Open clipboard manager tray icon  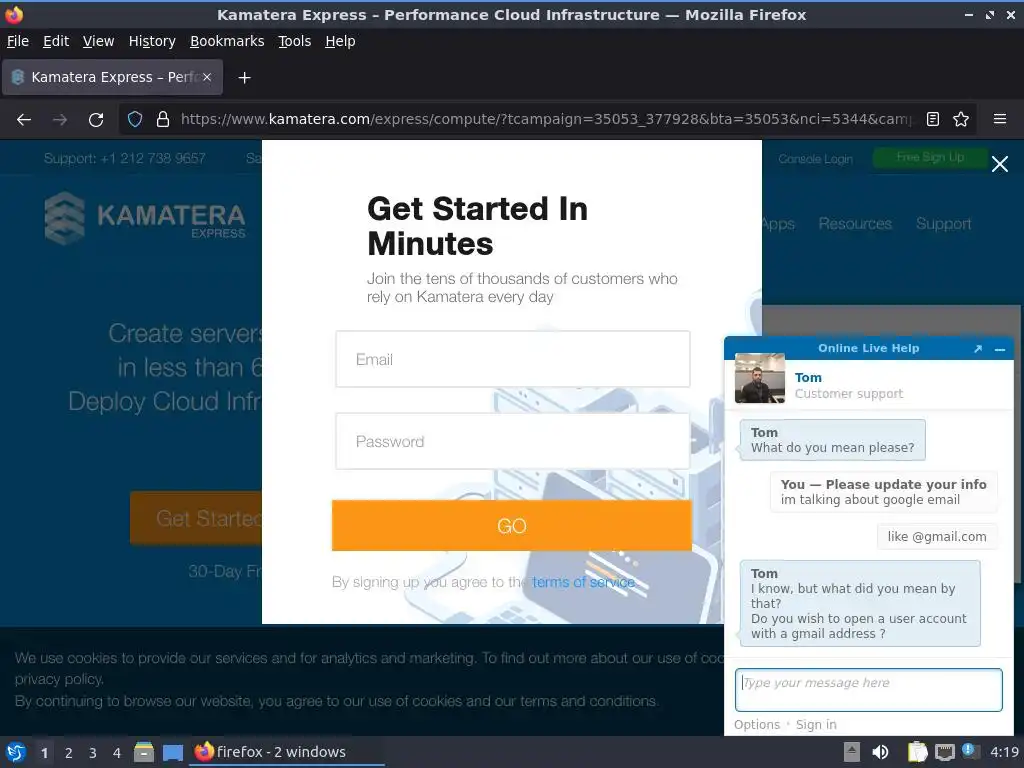[918, 752]
